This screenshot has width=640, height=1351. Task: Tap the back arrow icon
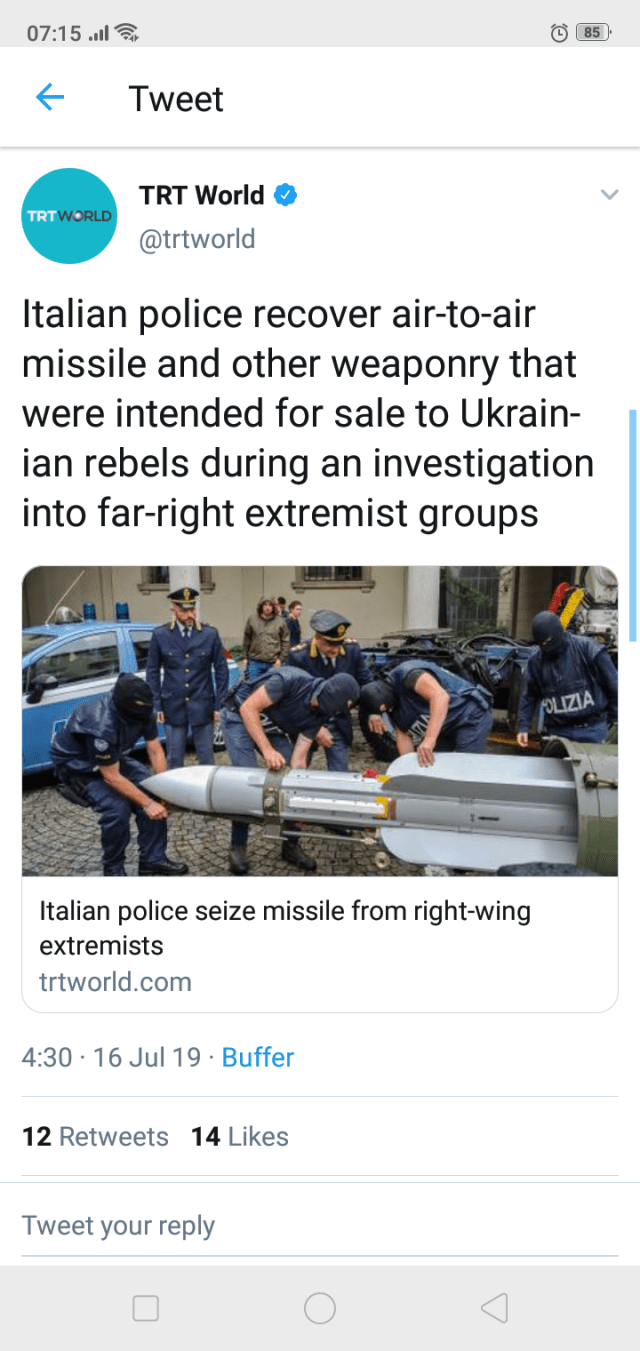click(49, 98)
